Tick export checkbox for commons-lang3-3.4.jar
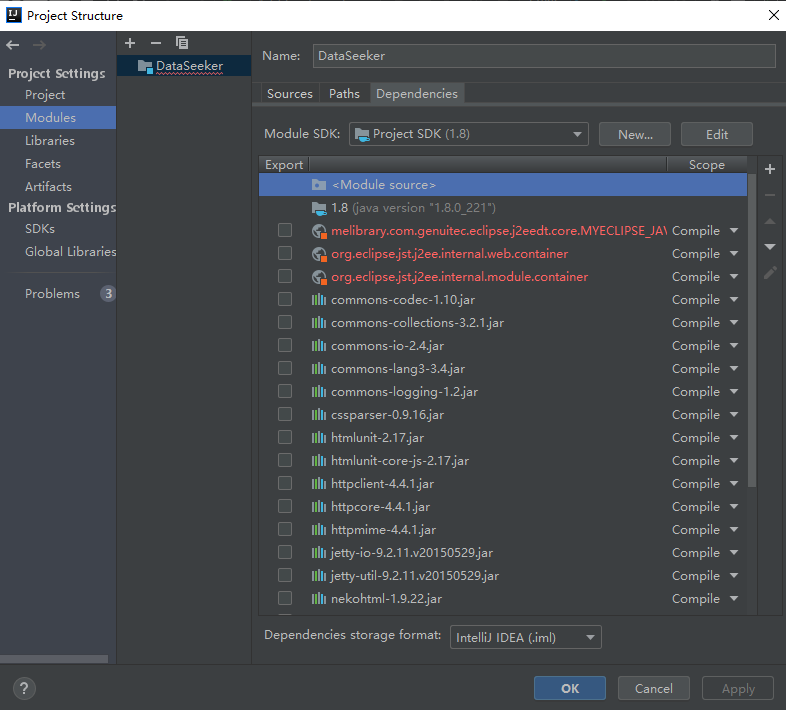This screenshot has height=710, width=786. pyautogui.click(x=285, y=369)
